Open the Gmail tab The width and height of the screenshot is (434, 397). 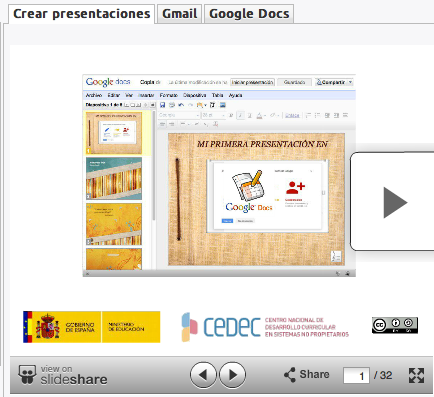tap(180, 14)
